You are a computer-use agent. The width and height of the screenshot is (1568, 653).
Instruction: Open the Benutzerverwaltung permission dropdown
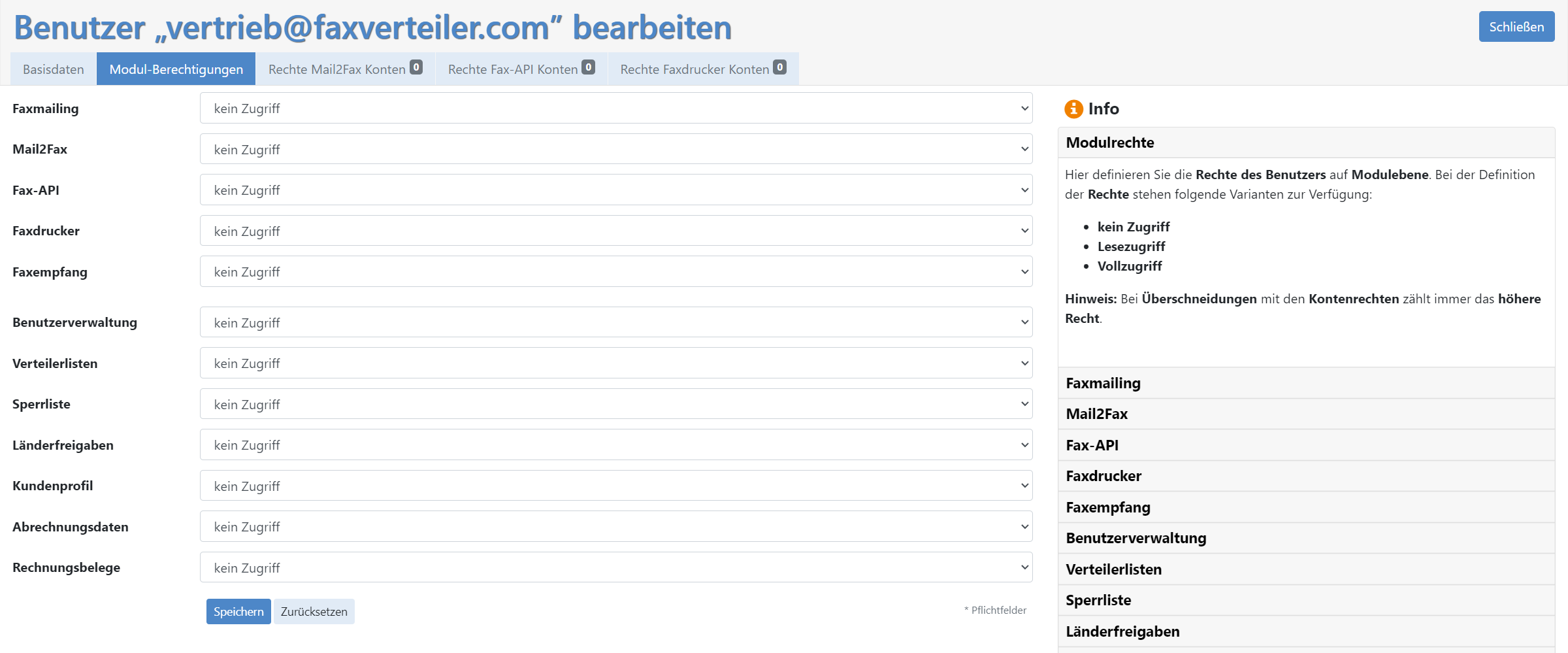click(616, 322)
